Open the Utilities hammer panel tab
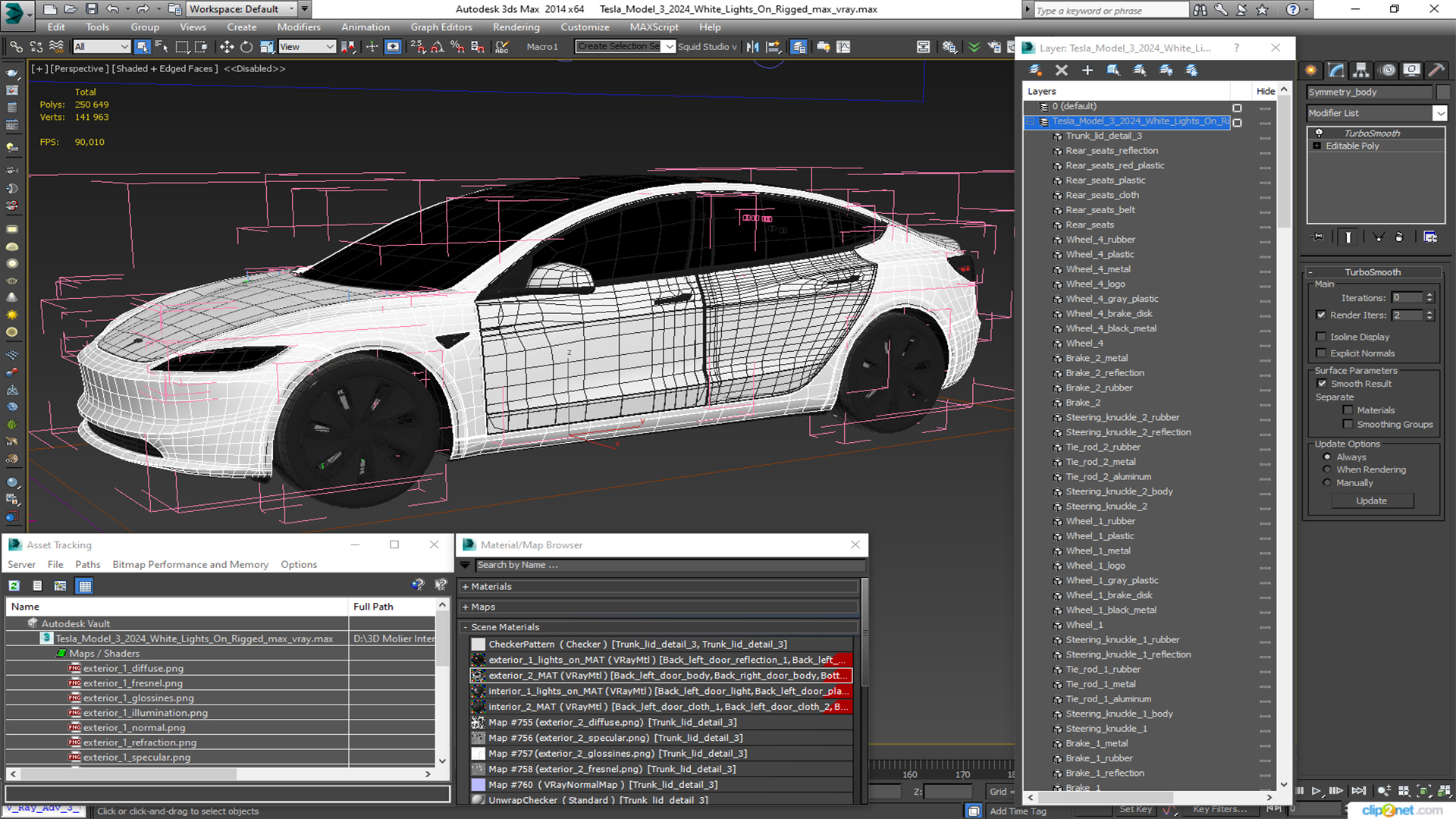The width and height of the screenshot is (1456, 819). click(1436, 71)
